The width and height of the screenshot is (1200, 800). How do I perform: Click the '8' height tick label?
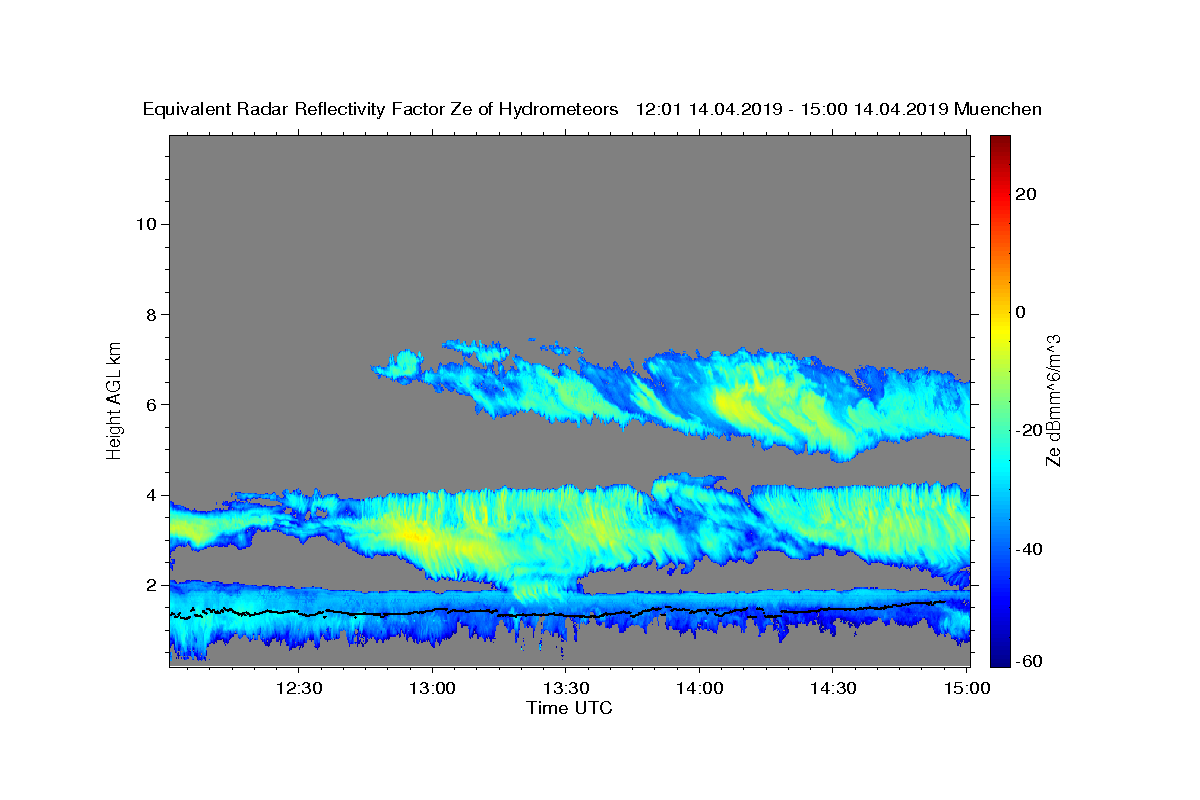[153, 314]
